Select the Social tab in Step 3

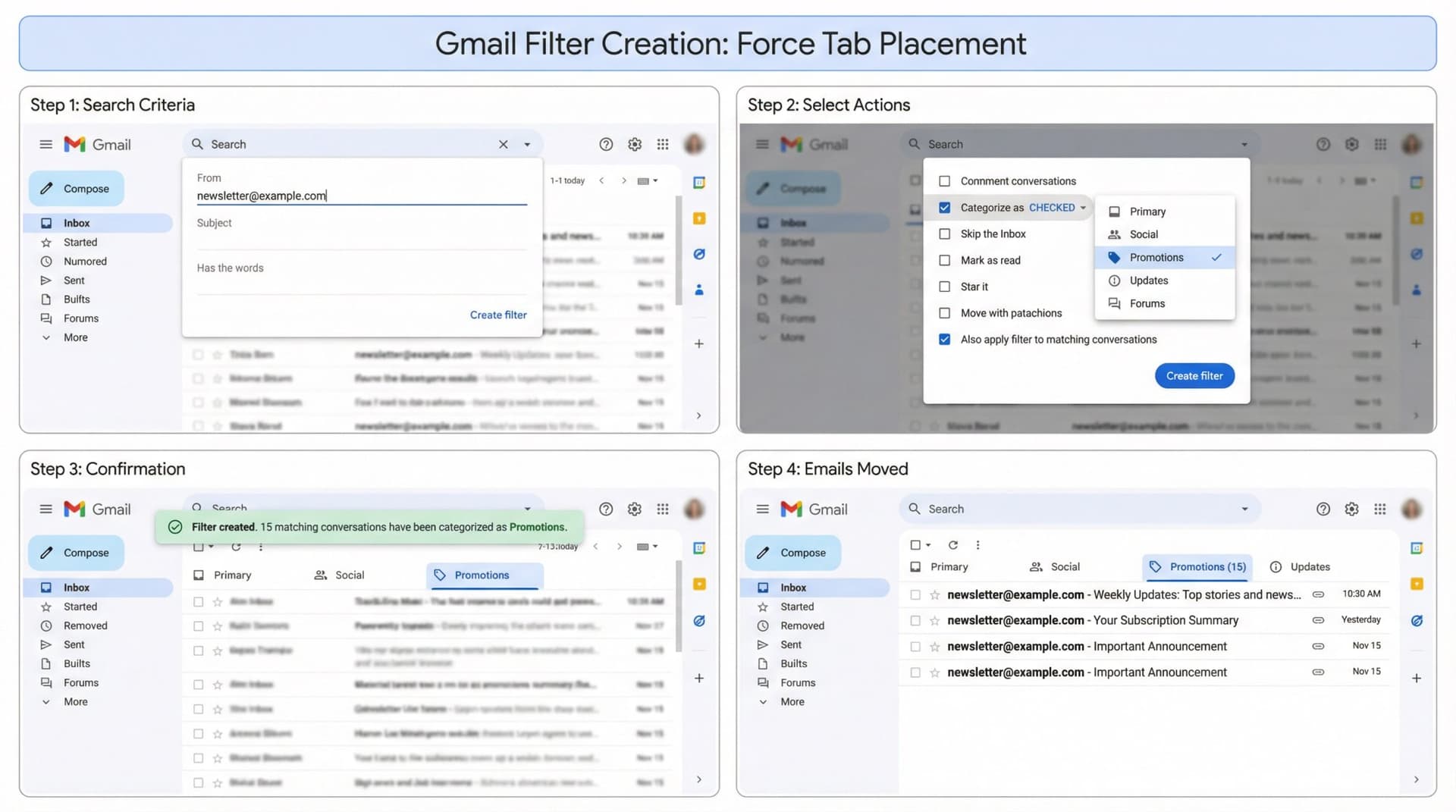(x=350, y=575)
